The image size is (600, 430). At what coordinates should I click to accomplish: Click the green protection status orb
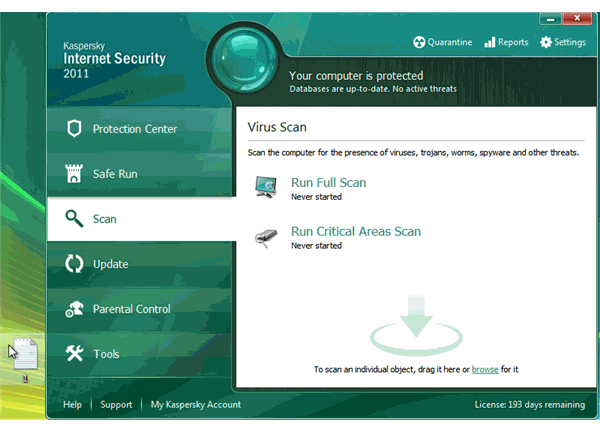point(244,60)
